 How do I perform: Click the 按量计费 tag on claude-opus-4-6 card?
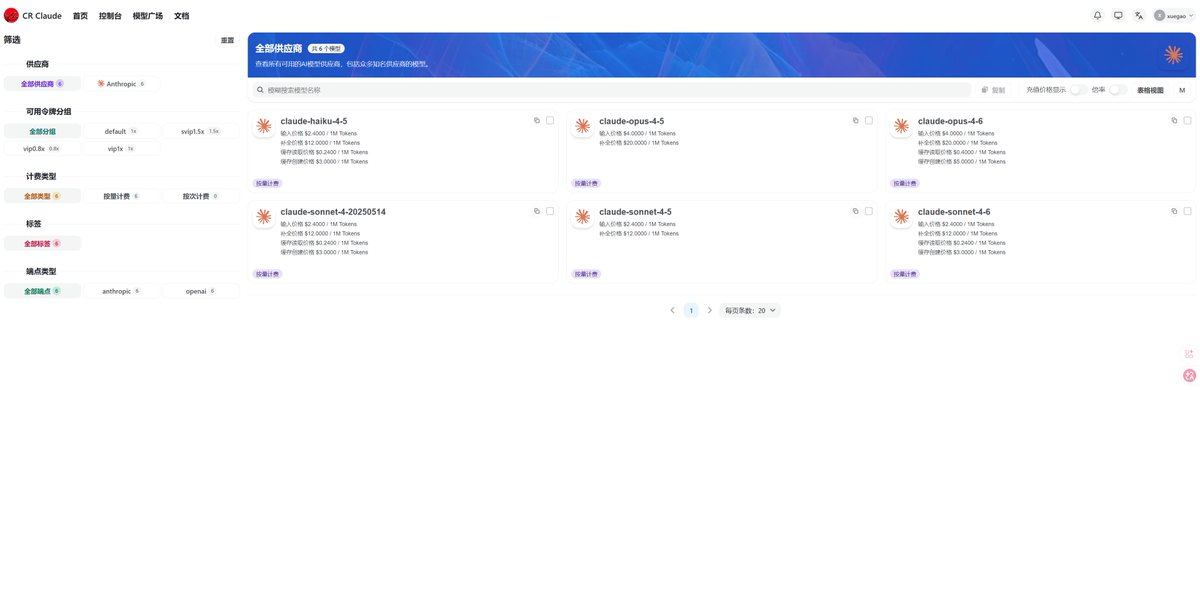pyautogui.click(x=905, y=183)
